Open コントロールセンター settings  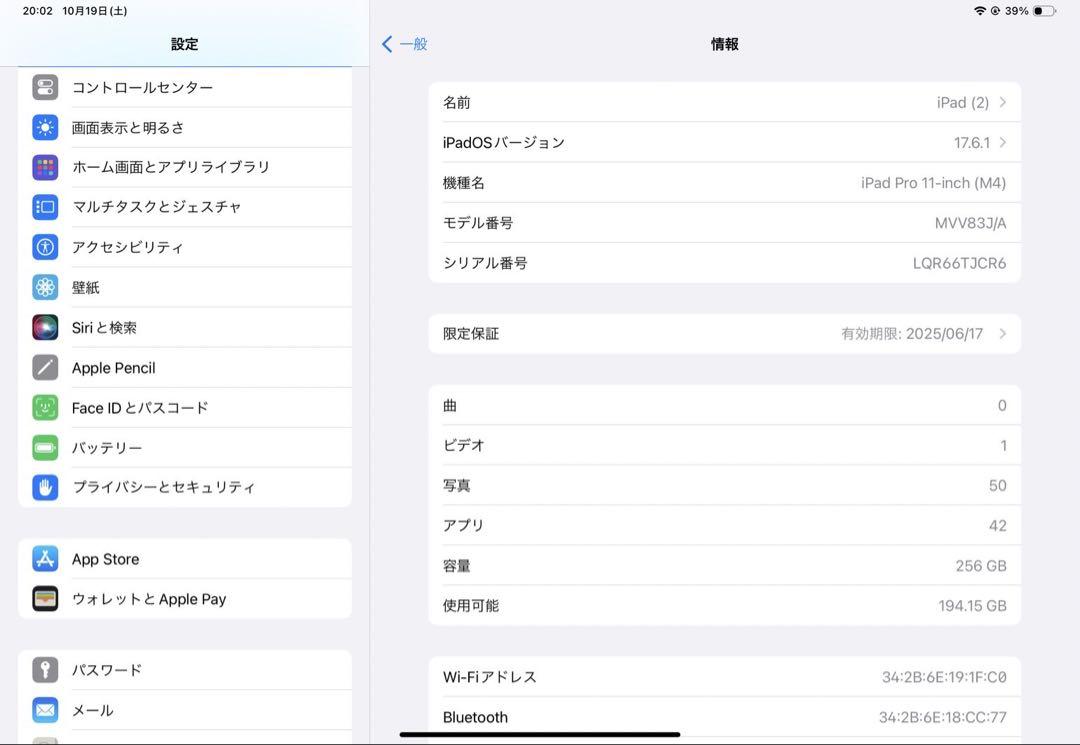185,87
